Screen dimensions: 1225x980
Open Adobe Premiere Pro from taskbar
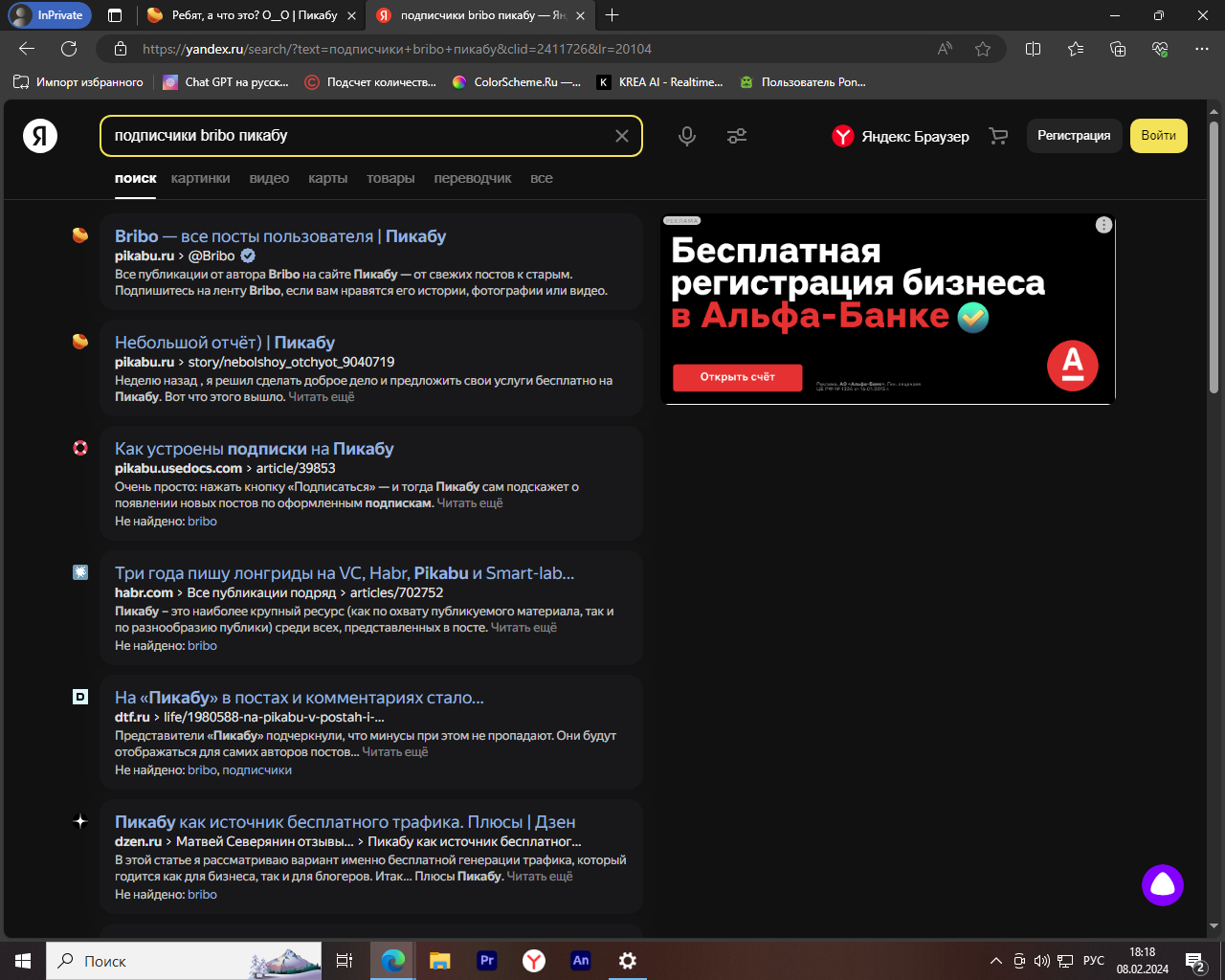(x=487, y=961)
